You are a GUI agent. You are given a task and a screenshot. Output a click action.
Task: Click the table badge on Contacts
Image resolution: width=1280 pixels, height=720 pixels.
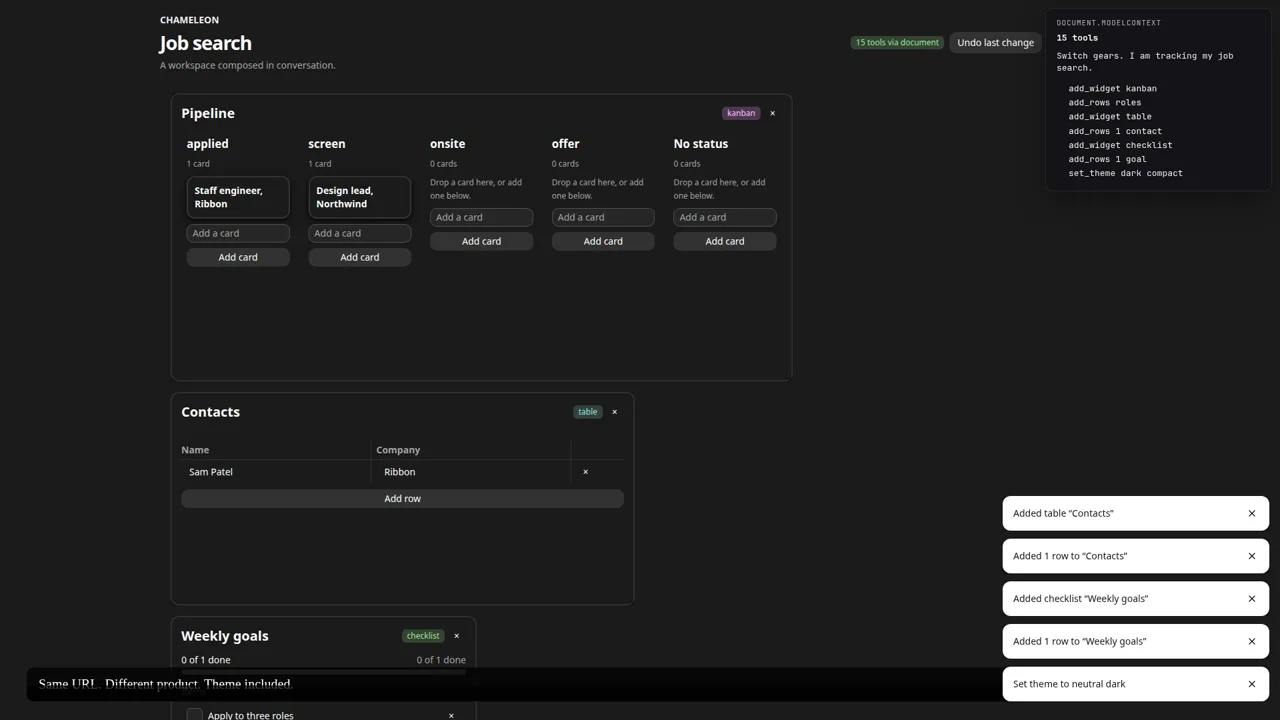point(588,412)
